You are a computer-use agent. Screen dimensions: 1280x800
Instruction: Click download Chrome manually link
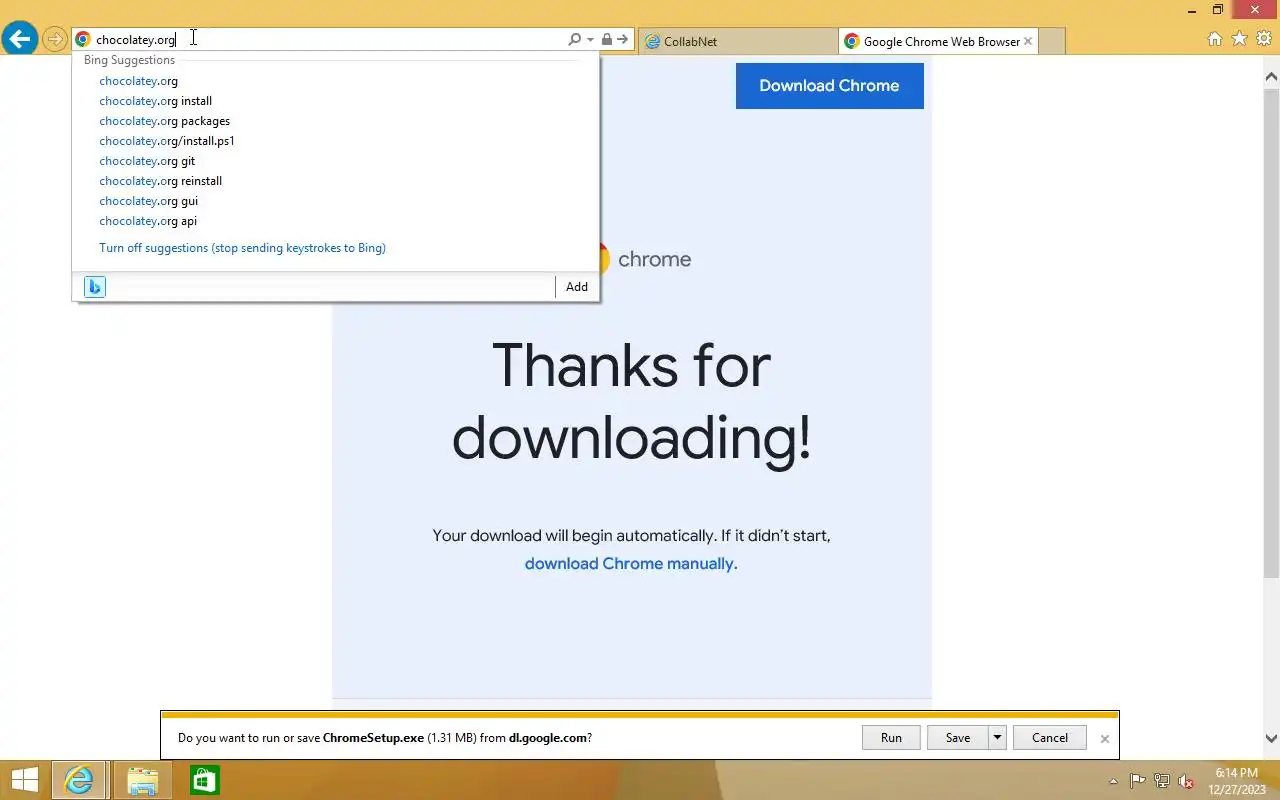pos(631,564)
